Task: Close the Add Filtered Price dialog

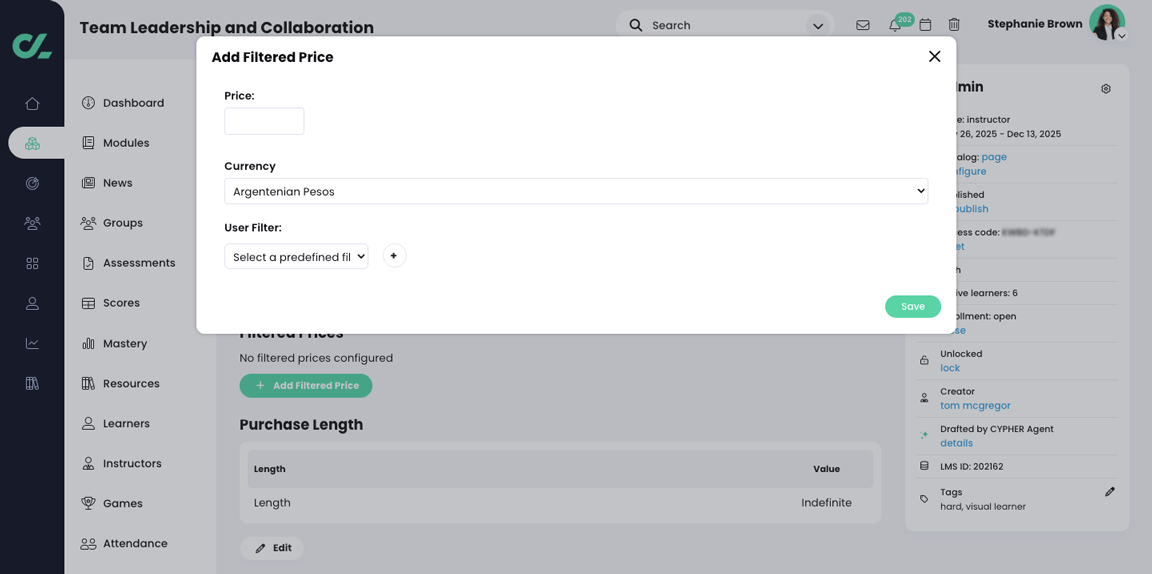Action: tap(935, 57)
